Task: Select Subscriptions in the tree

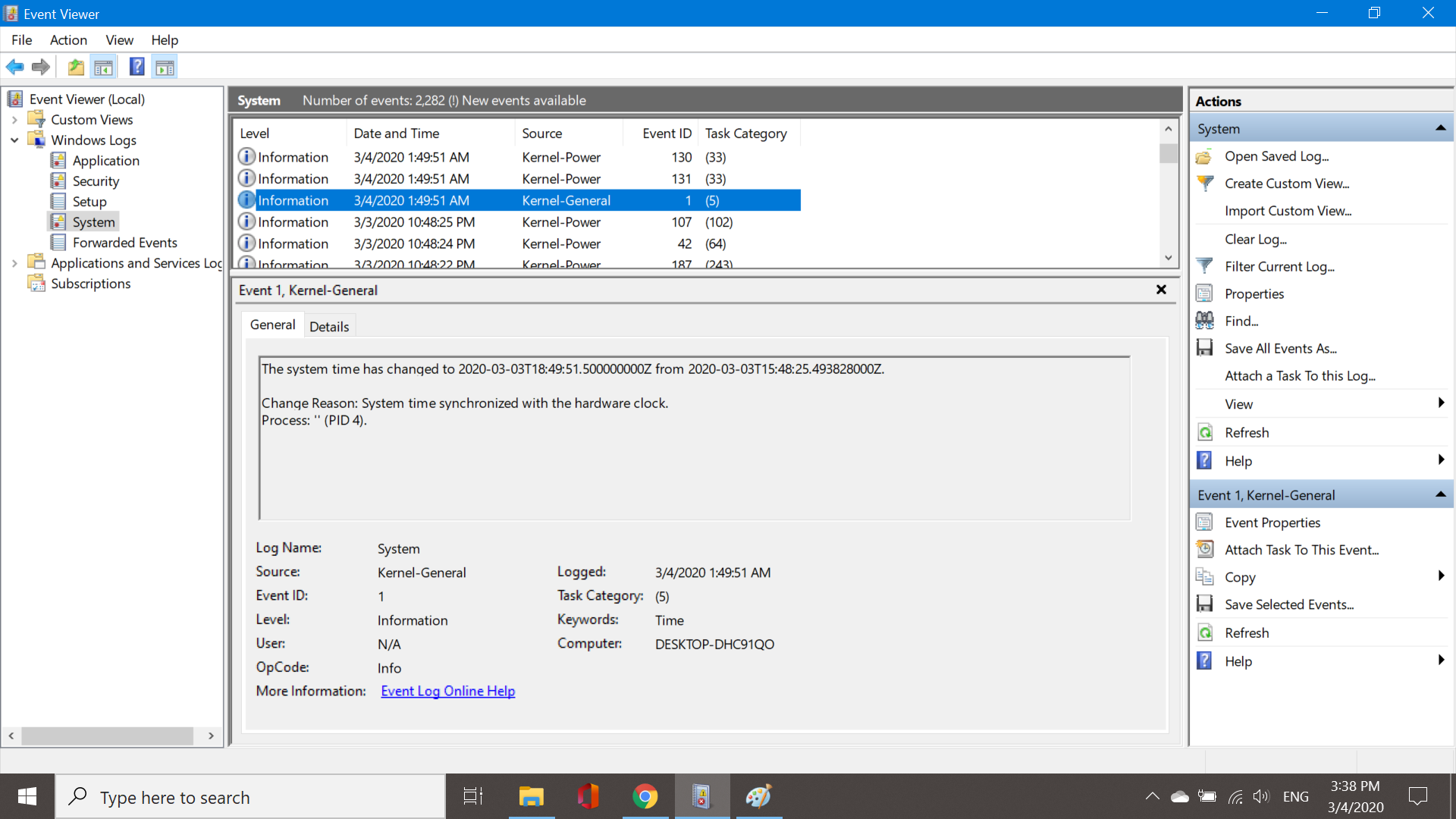Action: [90, 284]
